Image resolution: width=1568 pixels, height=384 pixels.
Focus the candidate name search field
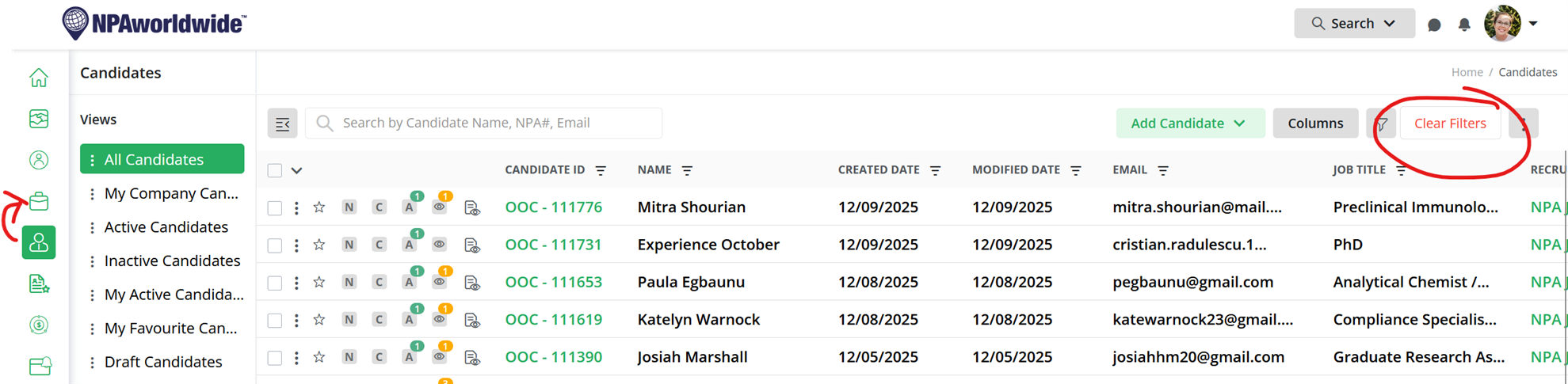point(484,124)
